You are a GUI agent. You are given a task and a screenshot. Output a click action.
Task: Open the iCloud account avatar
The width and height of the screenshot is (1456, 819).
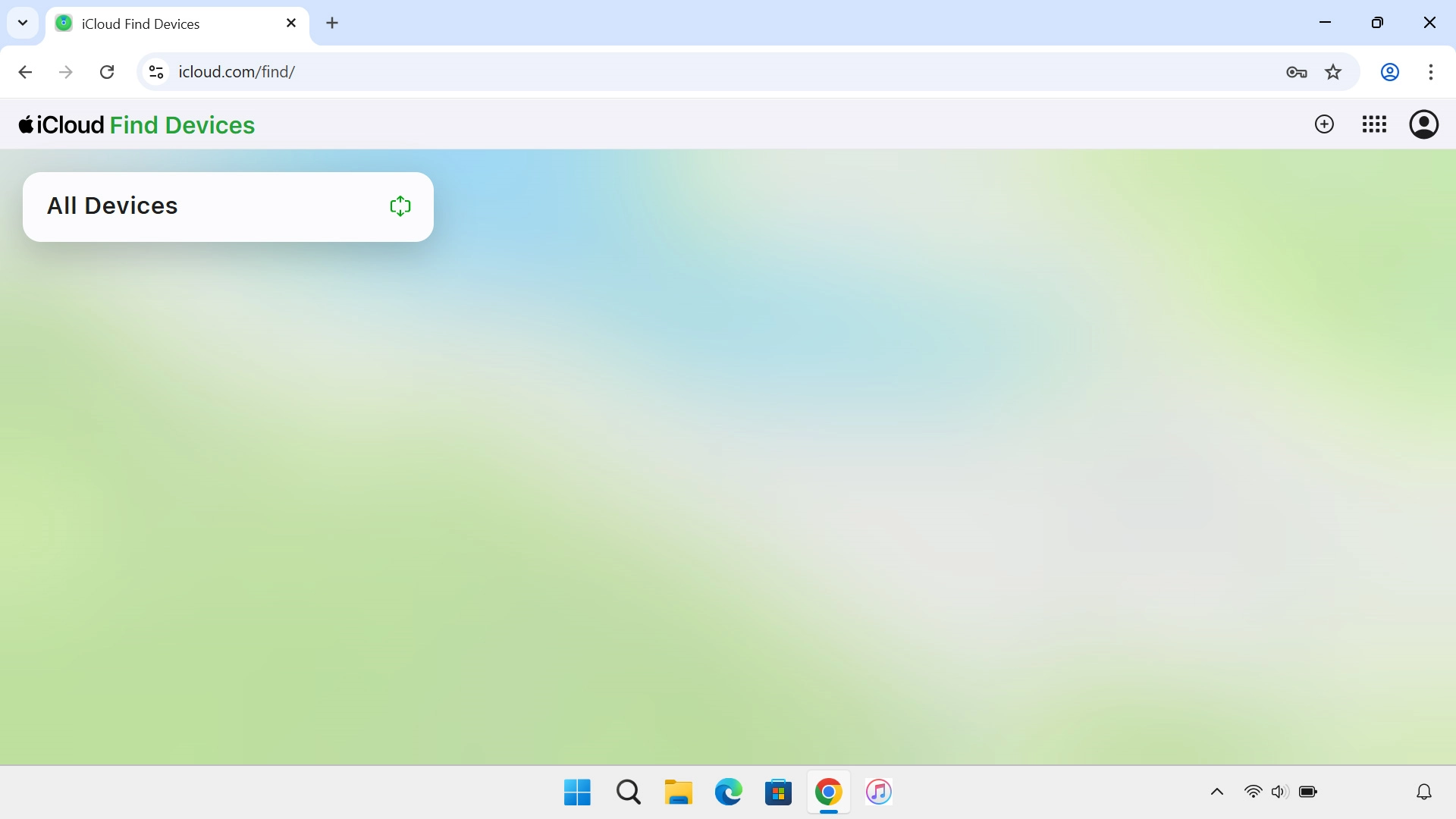pos(1424,124)
